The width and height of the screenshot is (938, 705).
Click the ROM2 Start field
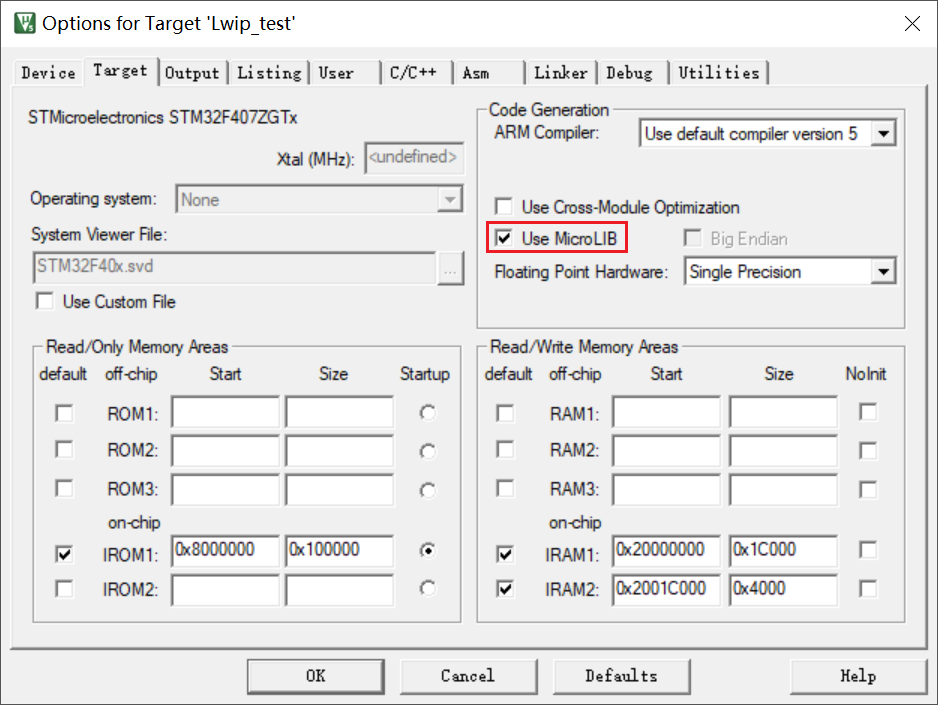click(226, 451)
